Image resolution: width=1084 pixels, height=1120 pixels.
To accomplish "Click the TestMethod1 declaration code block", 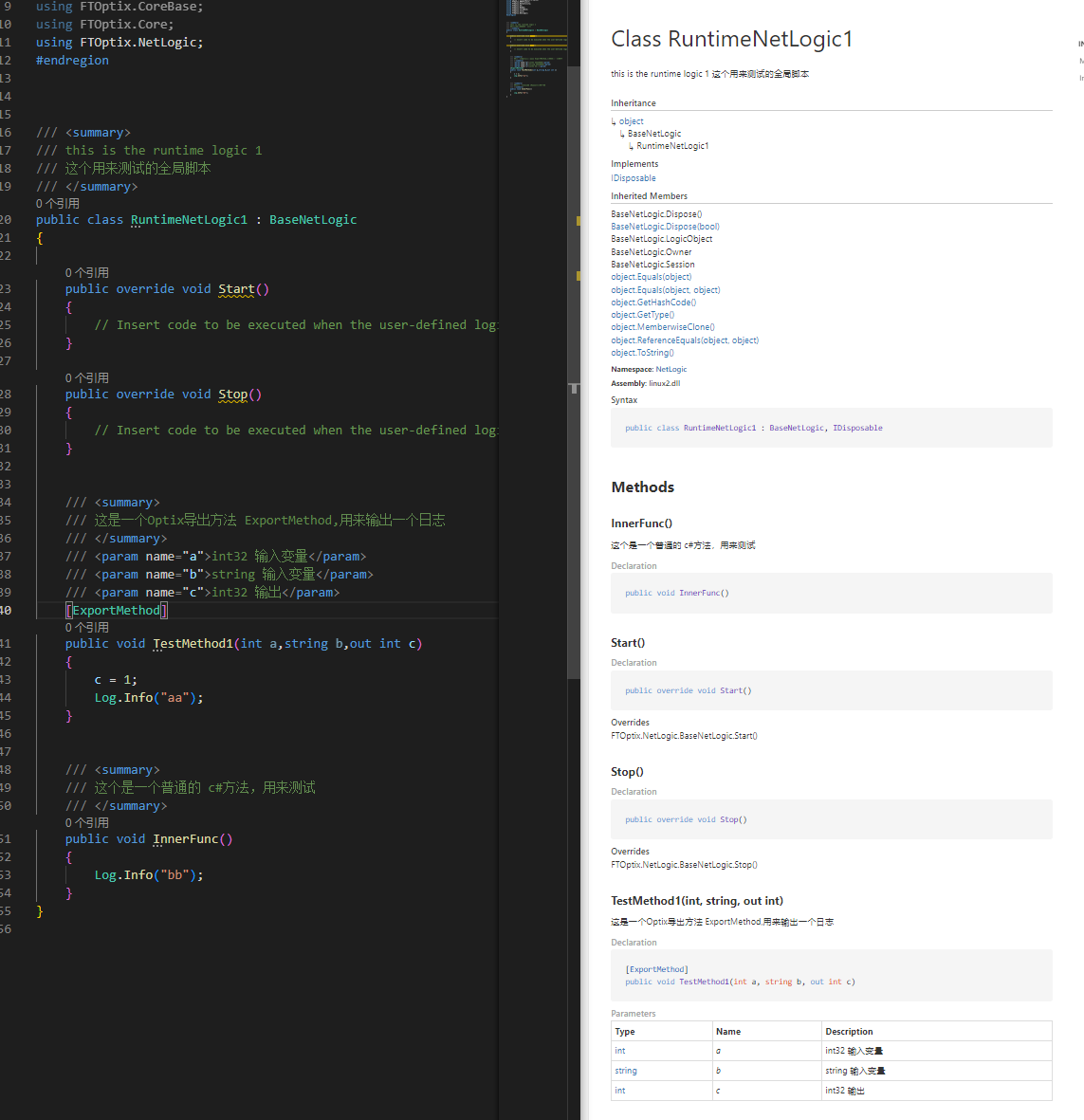I will coord(831,975).
